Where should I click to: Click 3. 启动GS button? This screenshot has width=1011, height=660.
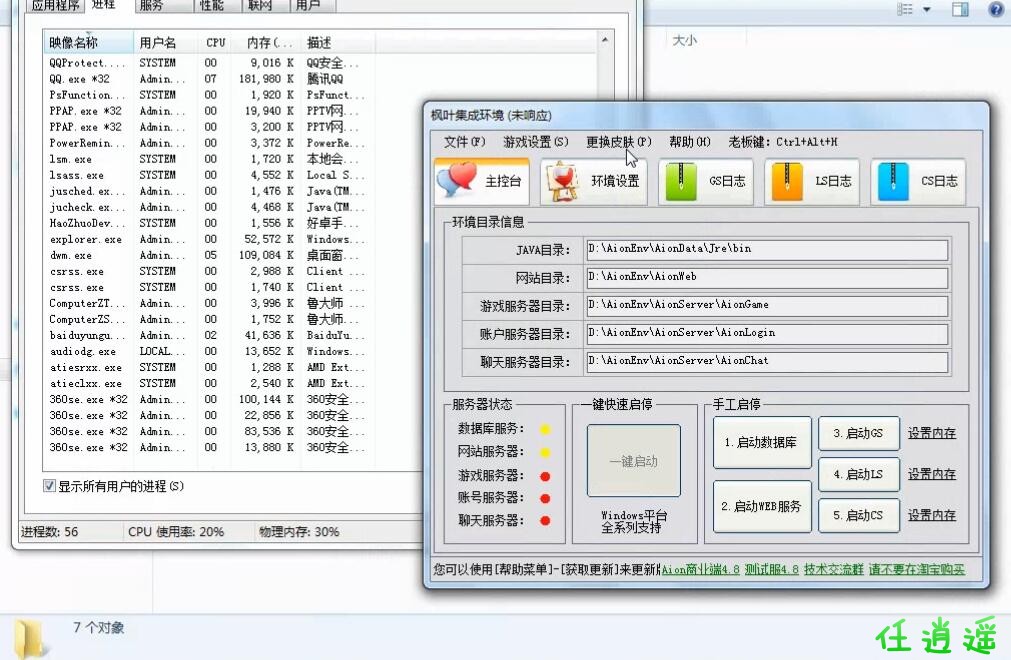(858, 433)
